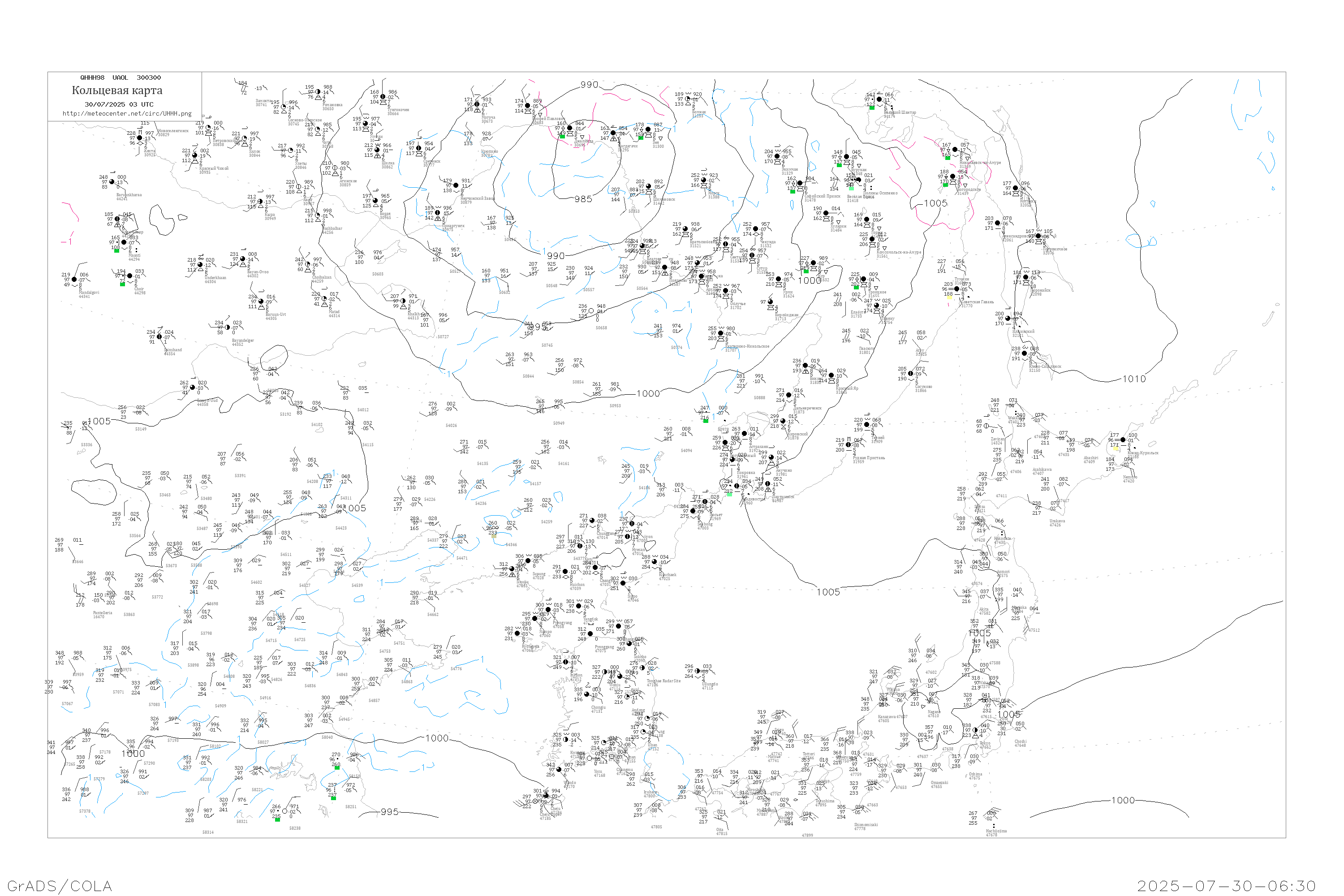Click the 2025-07-30-06:30 timestamp at bottom right
1344x896 pixels.
pyautogui.click(x=1226, y=886)
